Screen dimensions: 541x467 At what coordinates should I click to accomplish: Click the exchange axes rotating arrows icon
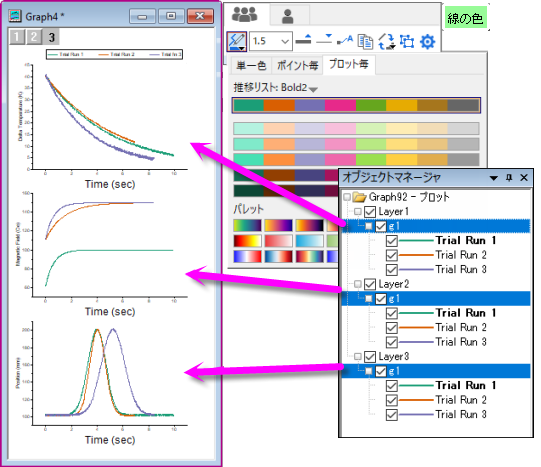coord(386,42)
